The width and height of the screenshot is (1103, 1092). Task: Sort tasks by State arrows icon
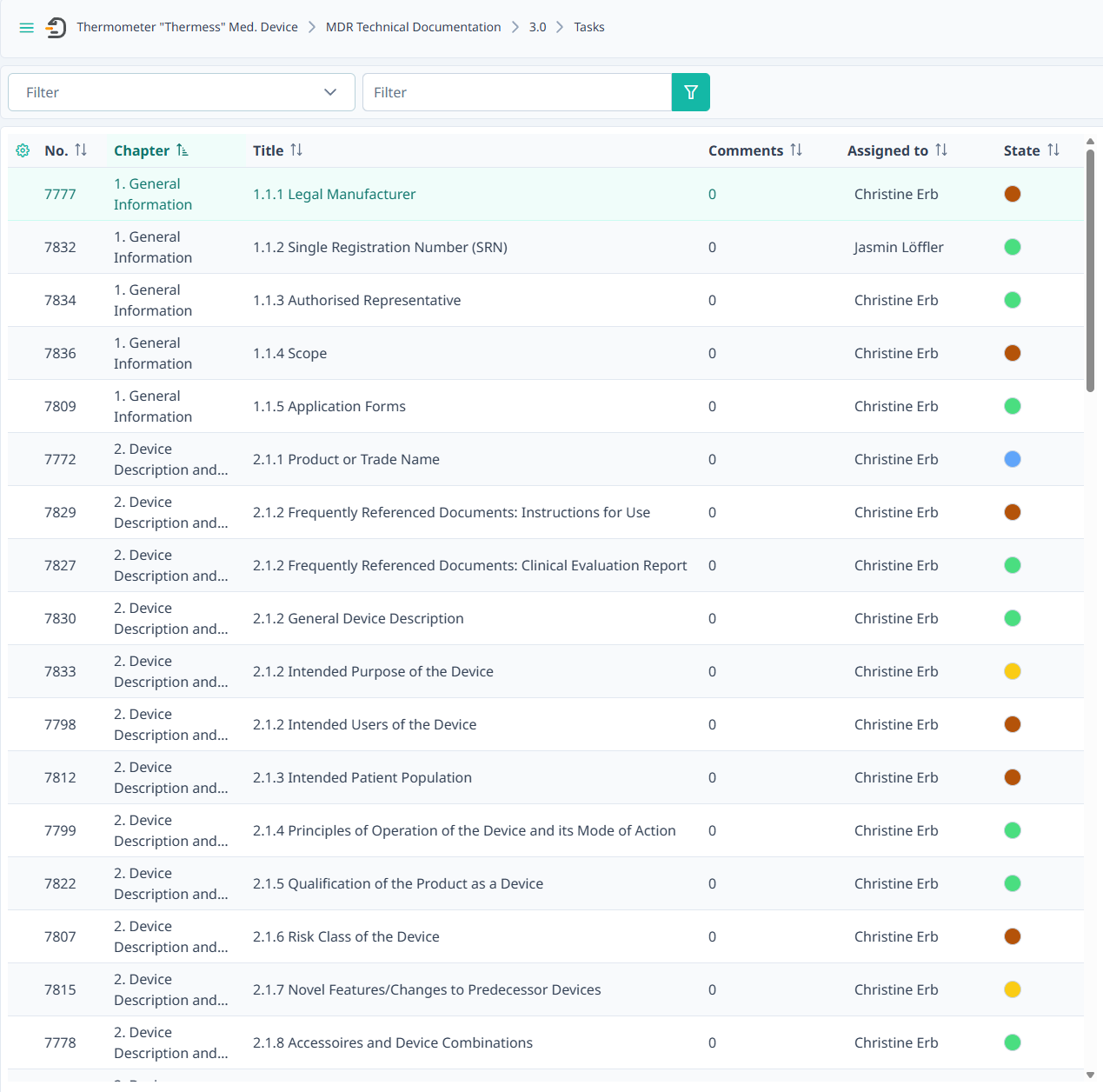(1053, 150)
